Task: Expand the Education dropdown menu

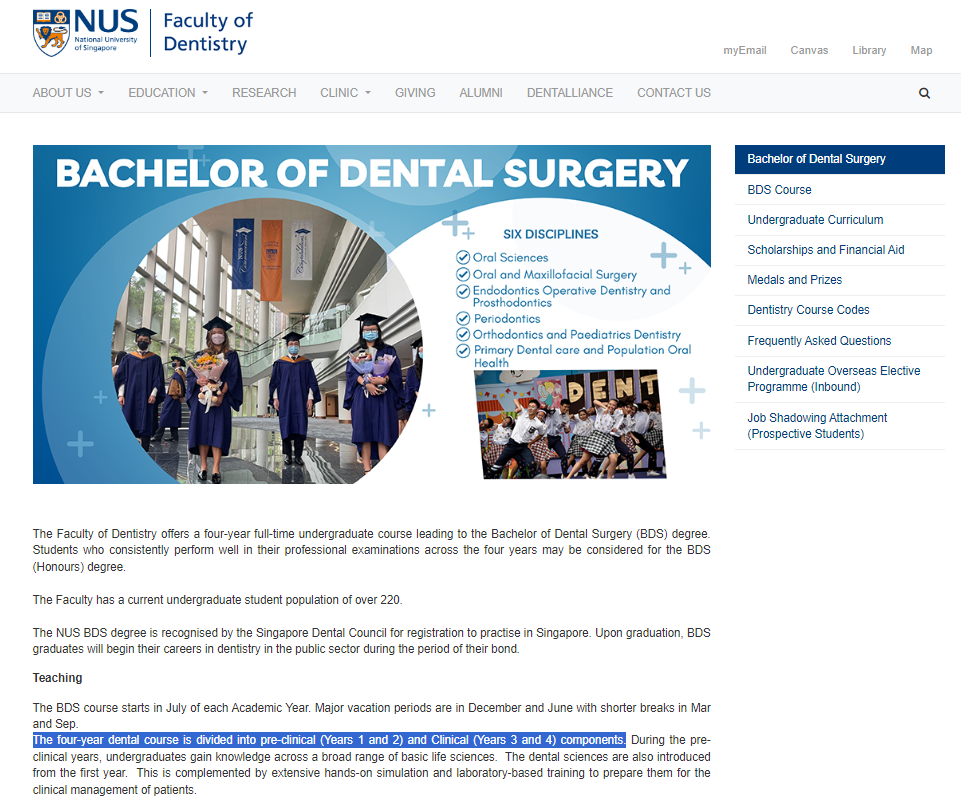Action: 168,93
